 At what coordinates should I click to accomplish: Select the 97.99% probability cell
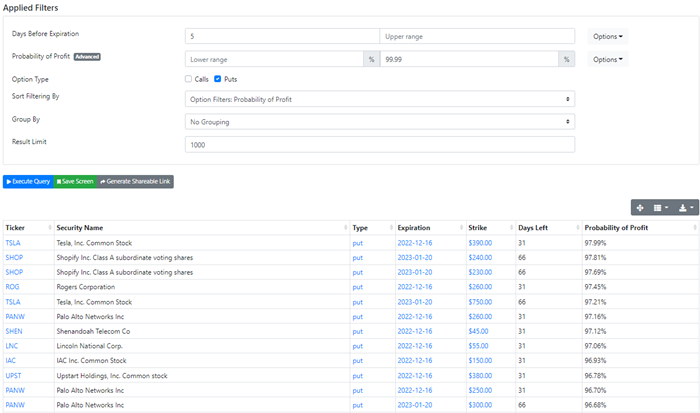pos(641,243)
